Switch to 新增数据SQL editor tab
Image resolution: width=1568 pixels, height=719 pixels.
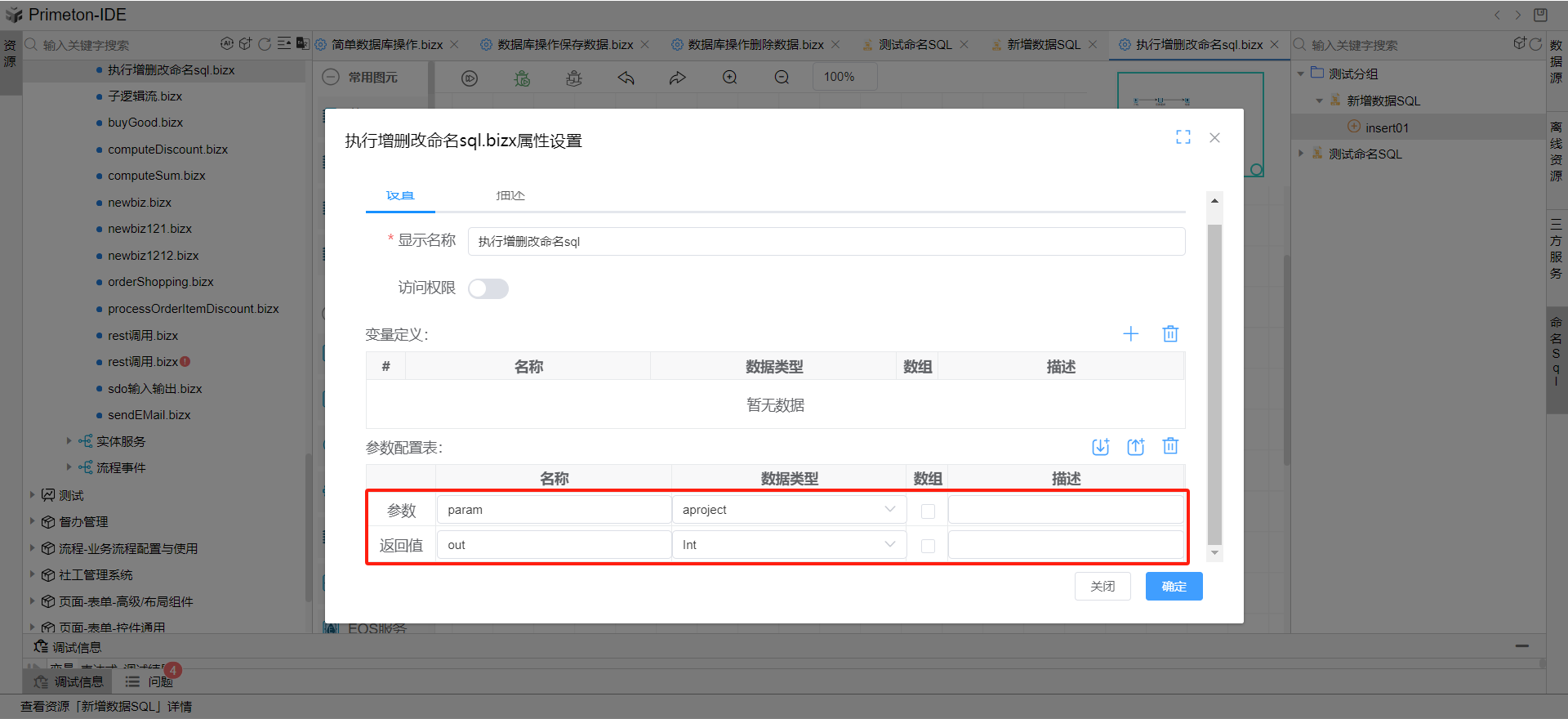tap(1043, 45)
